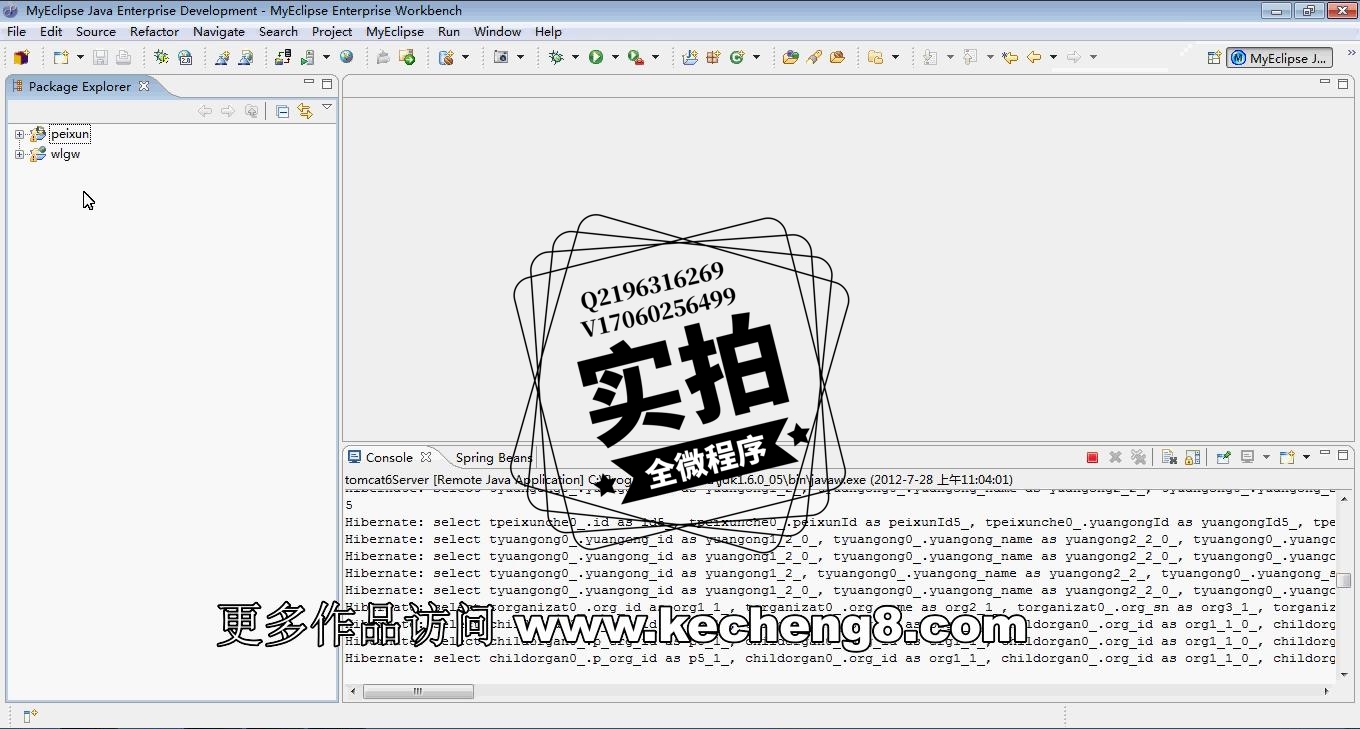
Task: Open the Run menu
Action: coord(449,31)
